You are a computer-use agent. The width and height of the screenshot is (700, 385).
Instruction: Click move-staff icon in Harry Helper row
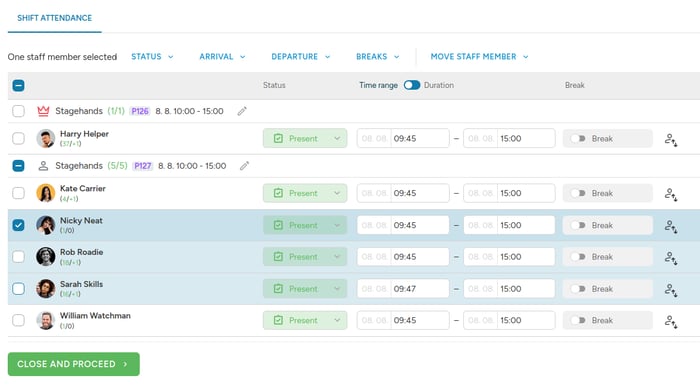point(671,140)
